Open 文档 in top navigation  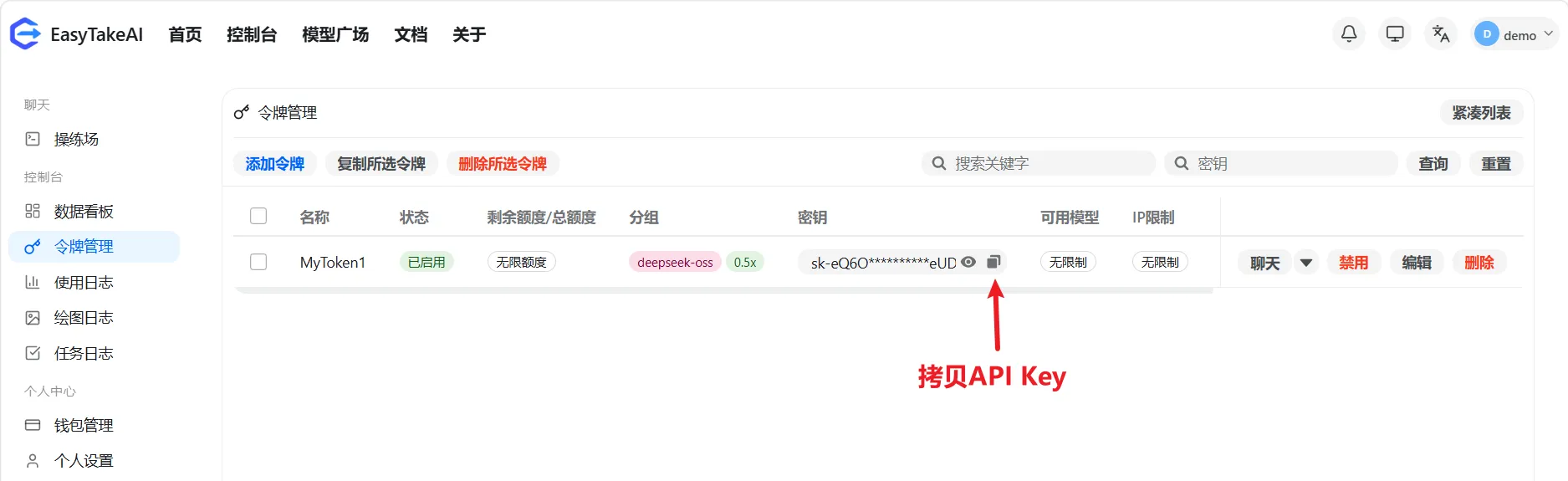point(411,34)
